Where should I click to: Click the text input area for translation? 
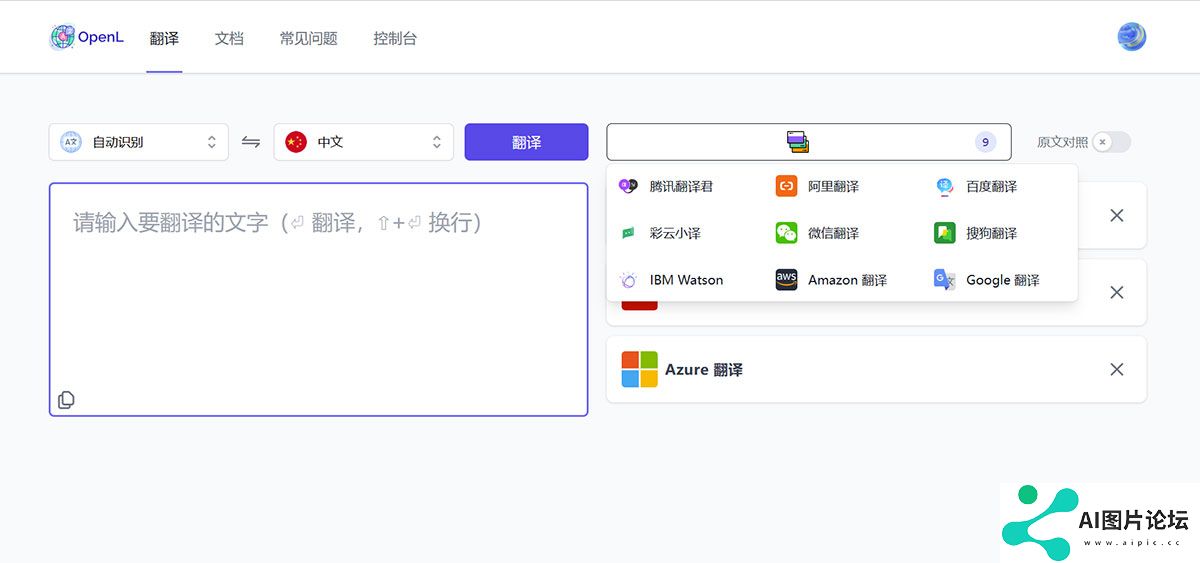click(318, 299)
